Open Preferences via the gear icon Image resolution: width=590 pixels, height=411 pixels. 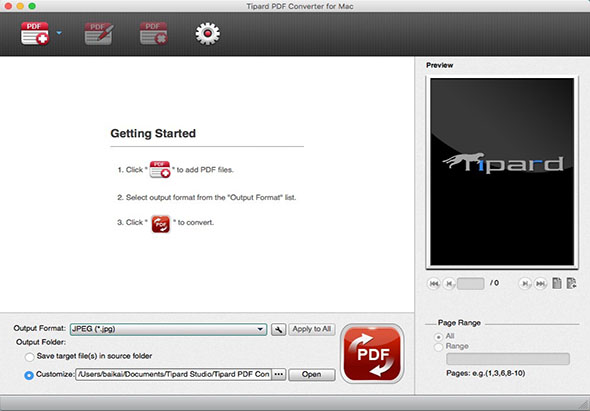coord(207,33)
